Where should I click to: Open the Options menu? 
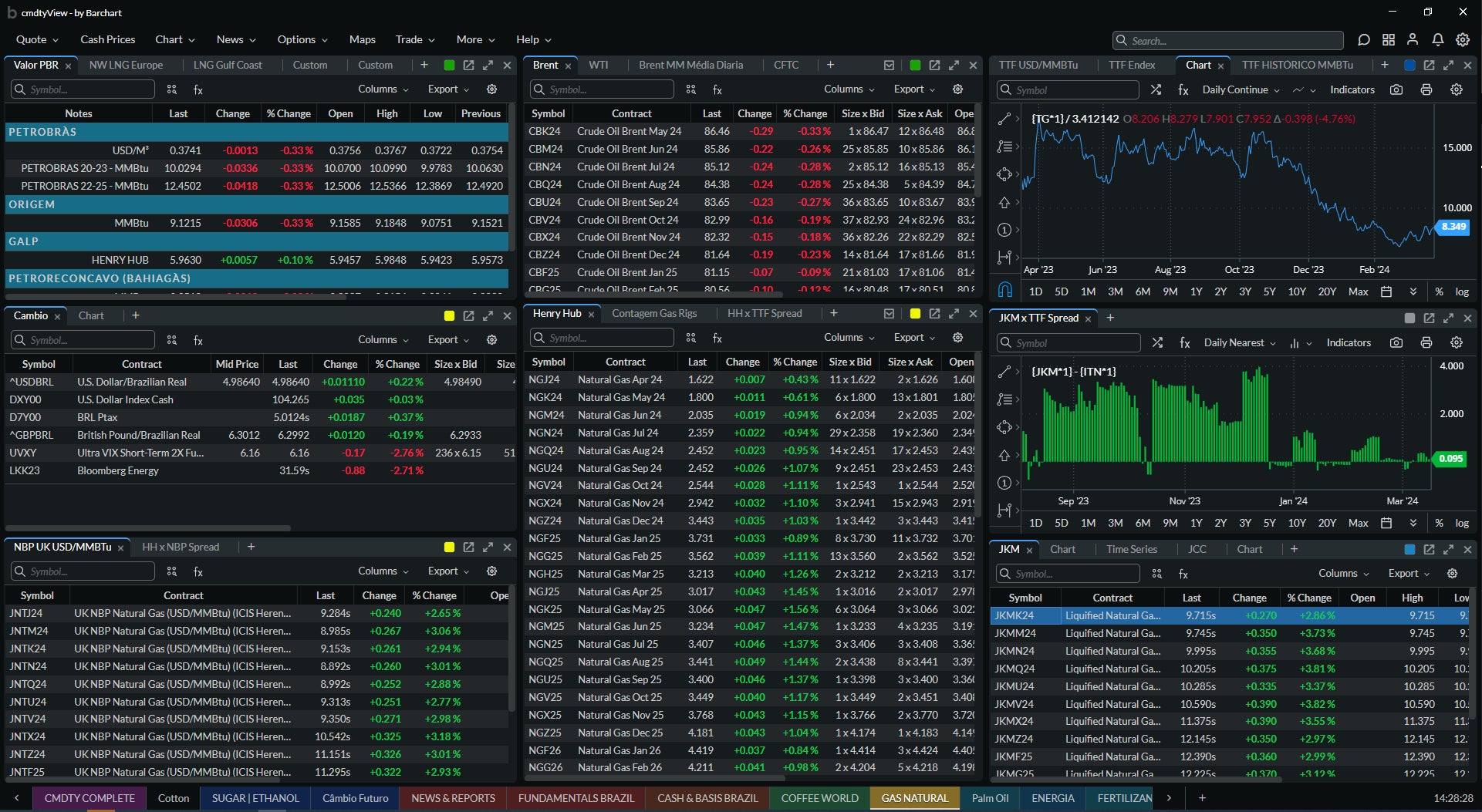tap(302, 39)
